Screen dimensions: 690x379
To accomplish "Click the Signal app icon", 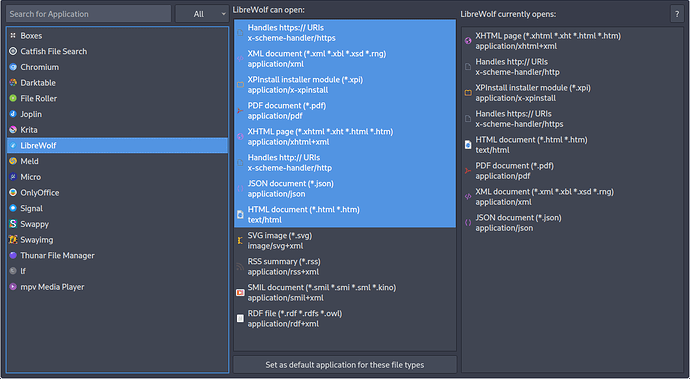I will click(x=13, y=208).
